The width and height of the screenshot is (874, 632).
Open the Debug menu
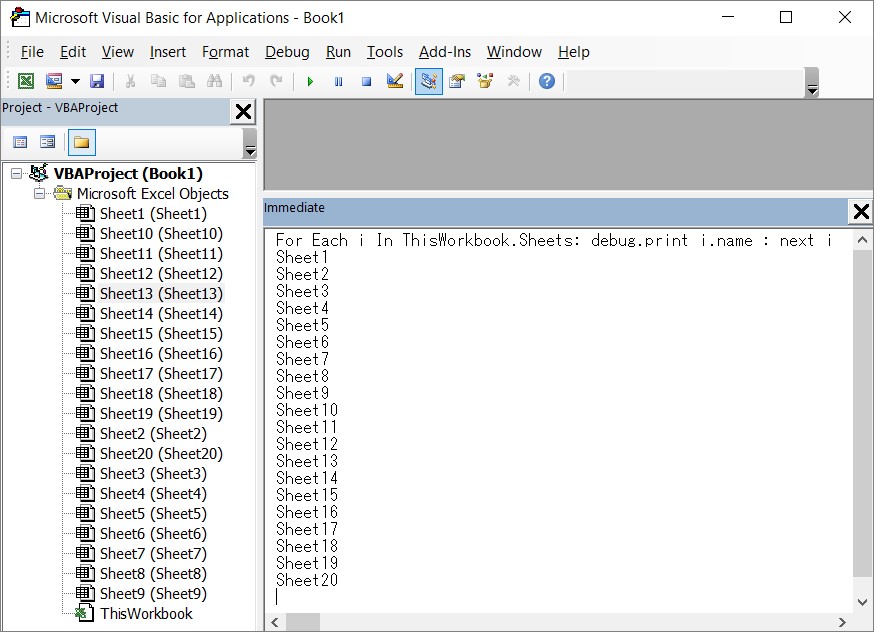tap(287, 52)
